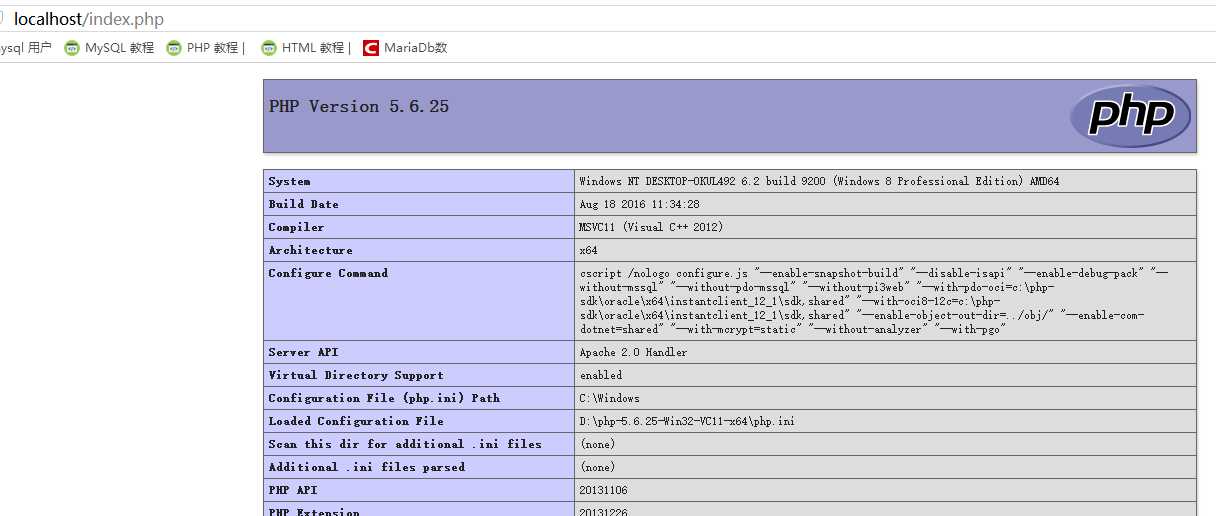Click the Server API row label
Viewport: 1216px width, 516px height.
click(303, 352)
